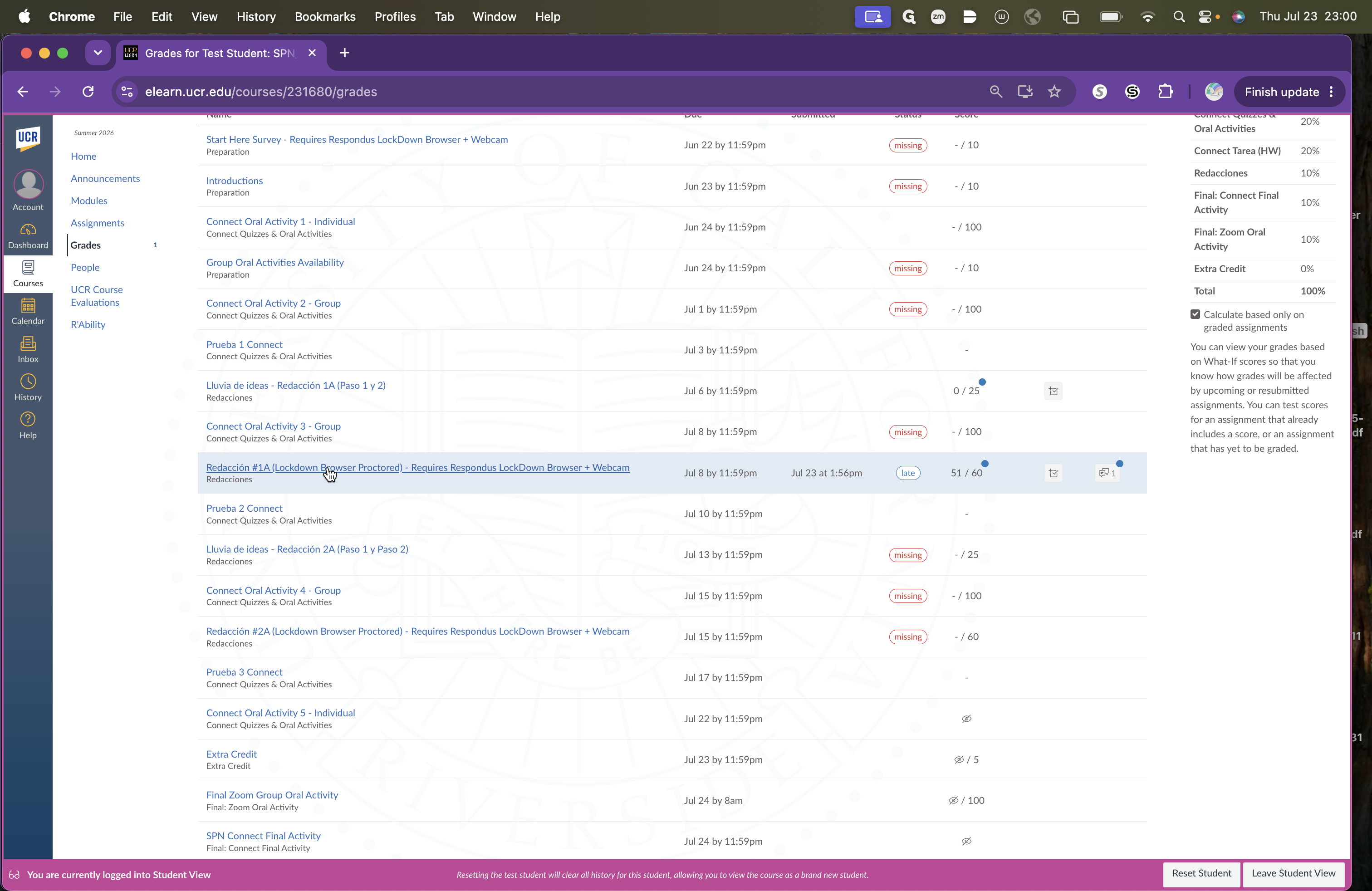The image size is (1372, 891).
Task: Click the Reset Student button
Action: pos(1201,873)
